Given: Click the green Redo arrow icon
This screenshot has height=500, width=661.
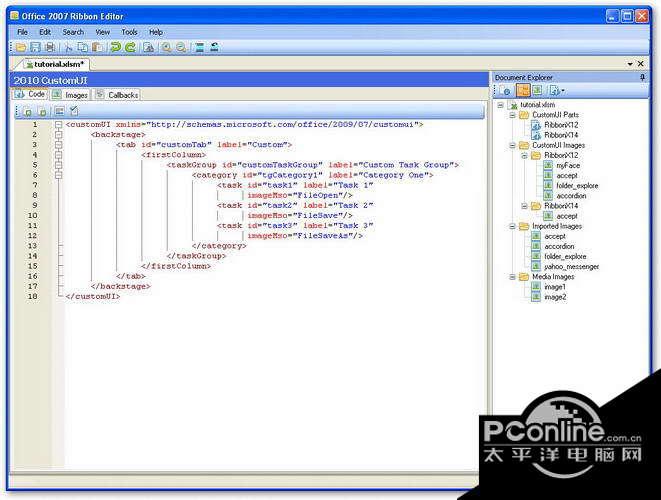Looking at the screenshot, I should pos(130,48).
